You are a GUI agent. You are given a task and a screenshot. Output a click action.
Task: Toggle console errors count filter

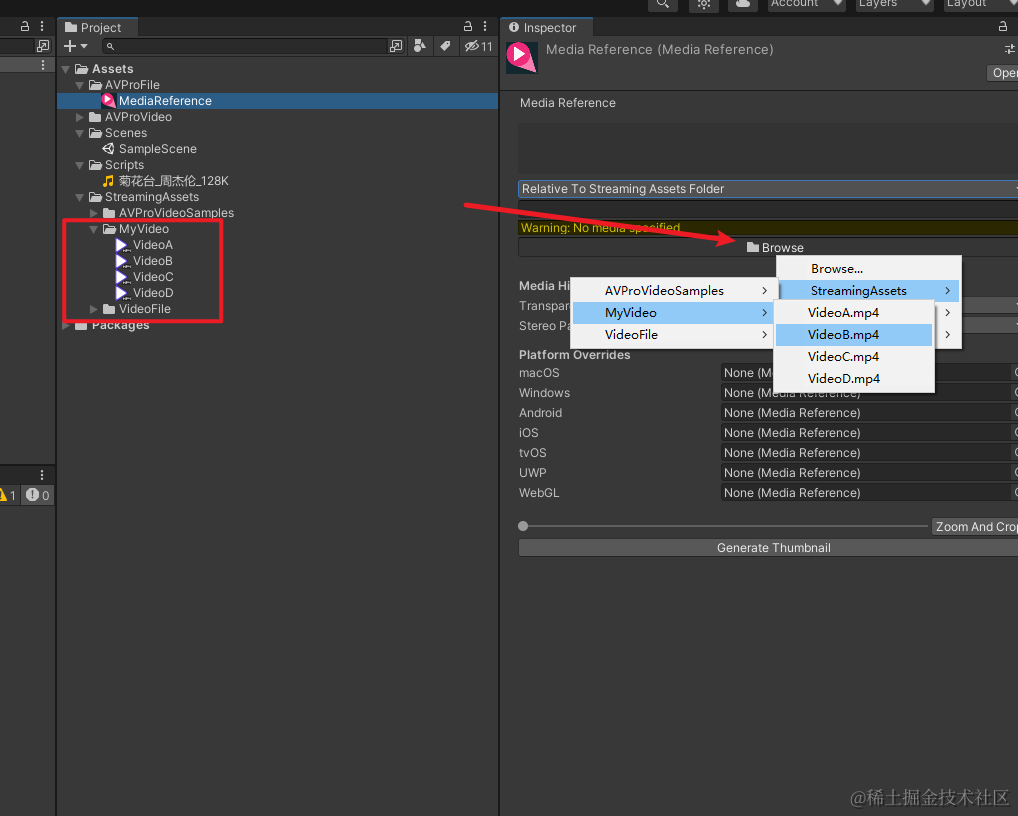[37, 495]
